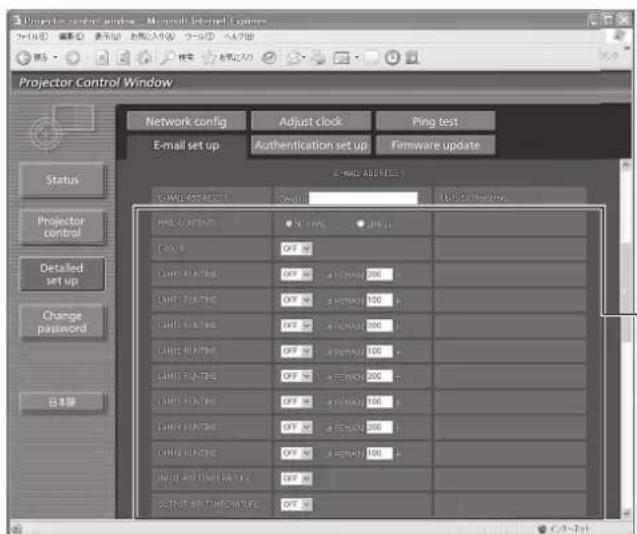Screen dimensions: 637x534
Task: Click the Projector control sidebar button
Action: (62, 227)
